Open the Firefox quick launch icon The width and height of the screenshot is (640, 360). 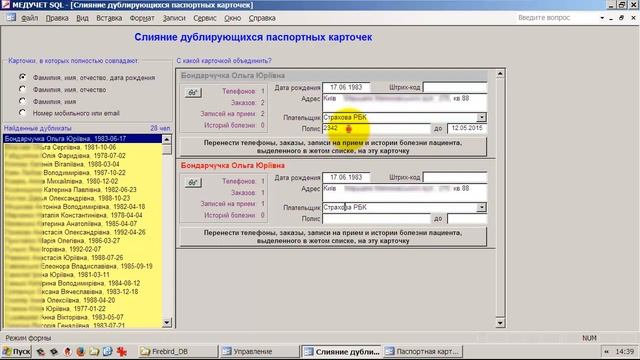point(80,351)
